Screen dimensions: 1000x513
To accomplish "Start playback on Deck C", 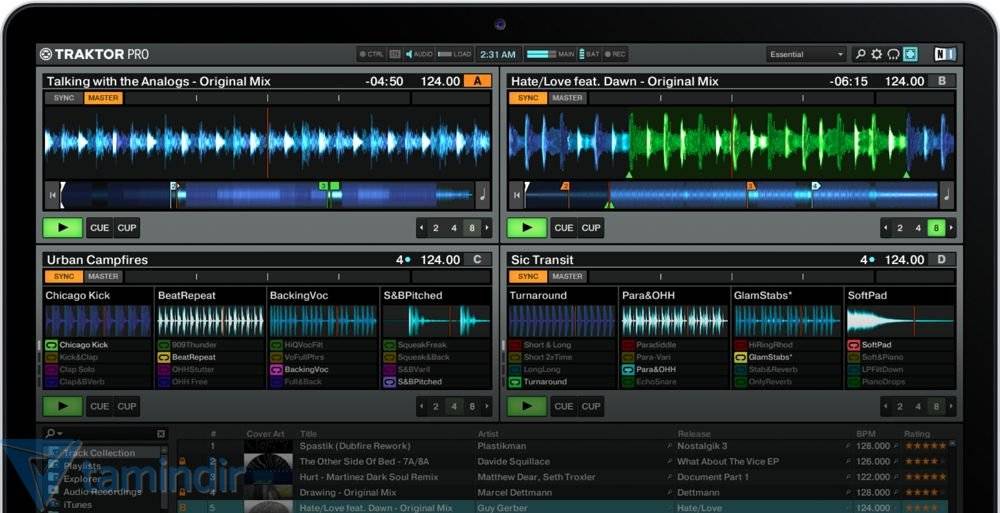I will tap(63, 407).
